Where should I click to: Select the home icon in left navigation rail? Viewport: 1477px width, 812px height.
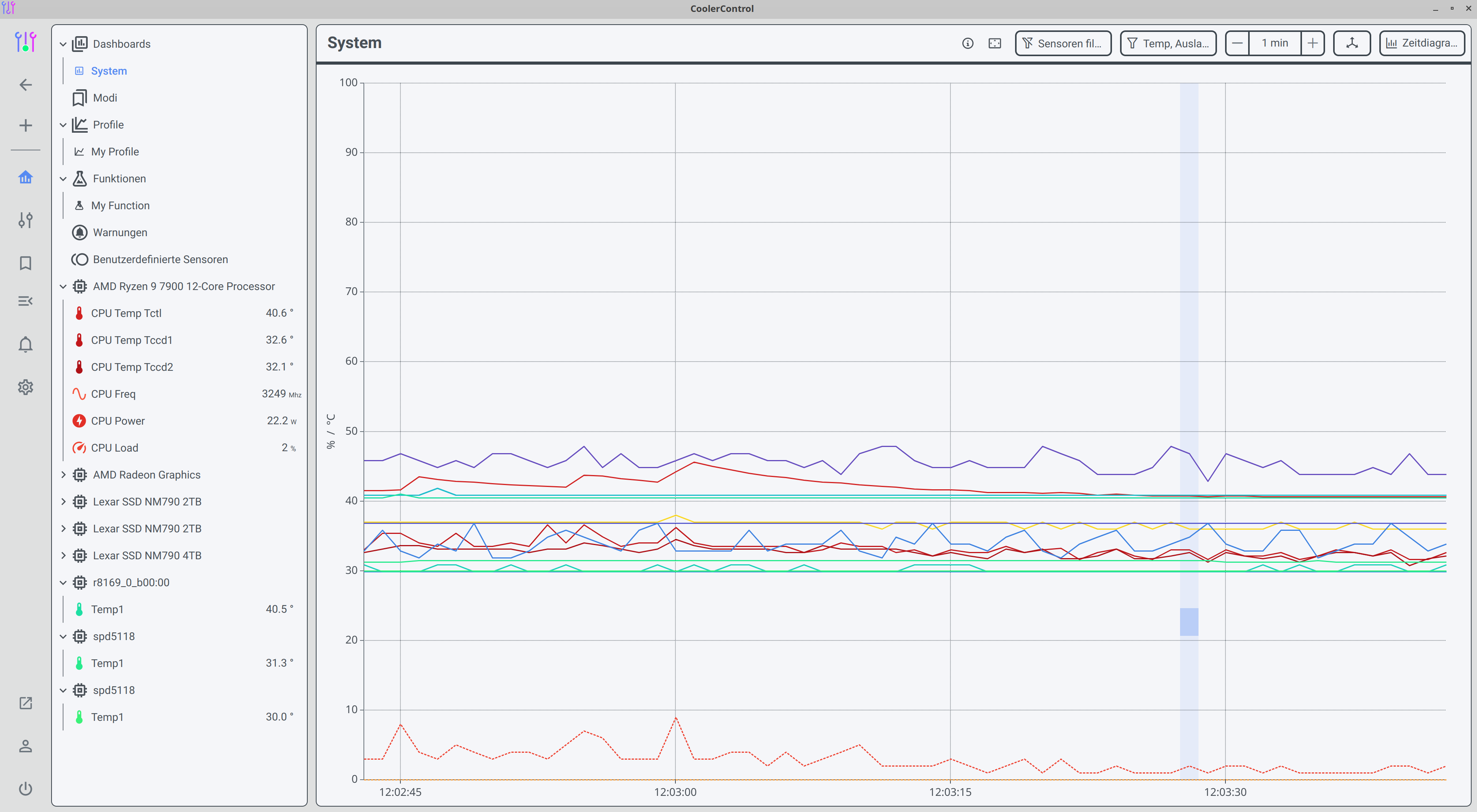click(x=25, y=177)
